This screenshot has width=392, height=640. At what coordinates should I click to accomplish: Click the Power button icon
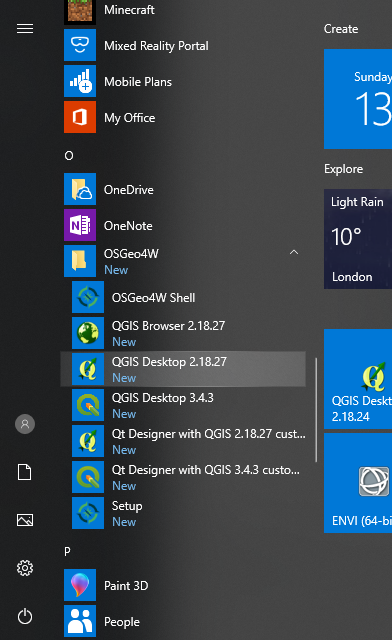(x=25, y=616)
